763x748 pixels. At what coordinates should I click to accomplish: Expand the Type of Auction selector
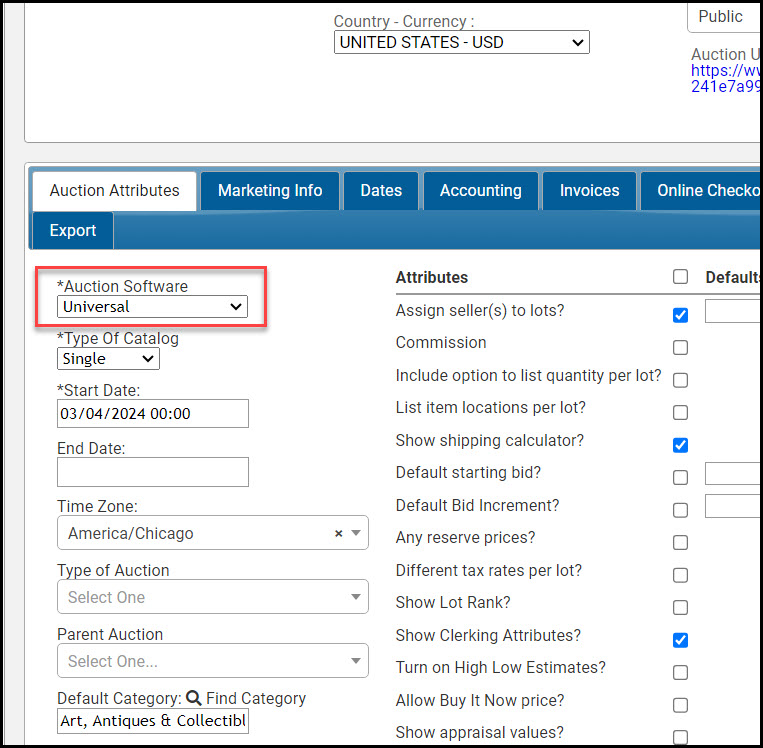pos(212,598)
